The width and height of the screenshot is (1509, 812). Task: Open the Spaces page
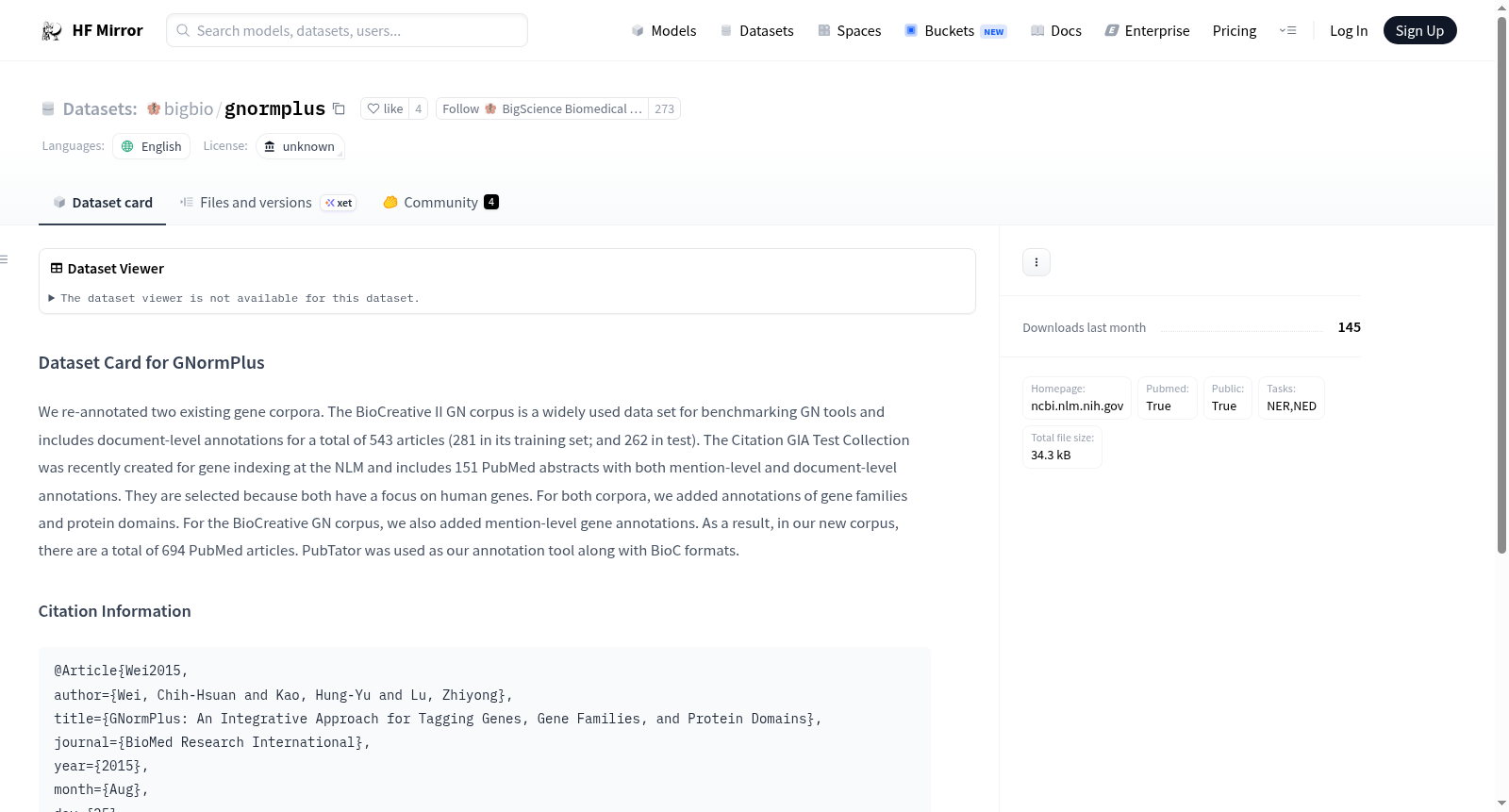(850, 30)
